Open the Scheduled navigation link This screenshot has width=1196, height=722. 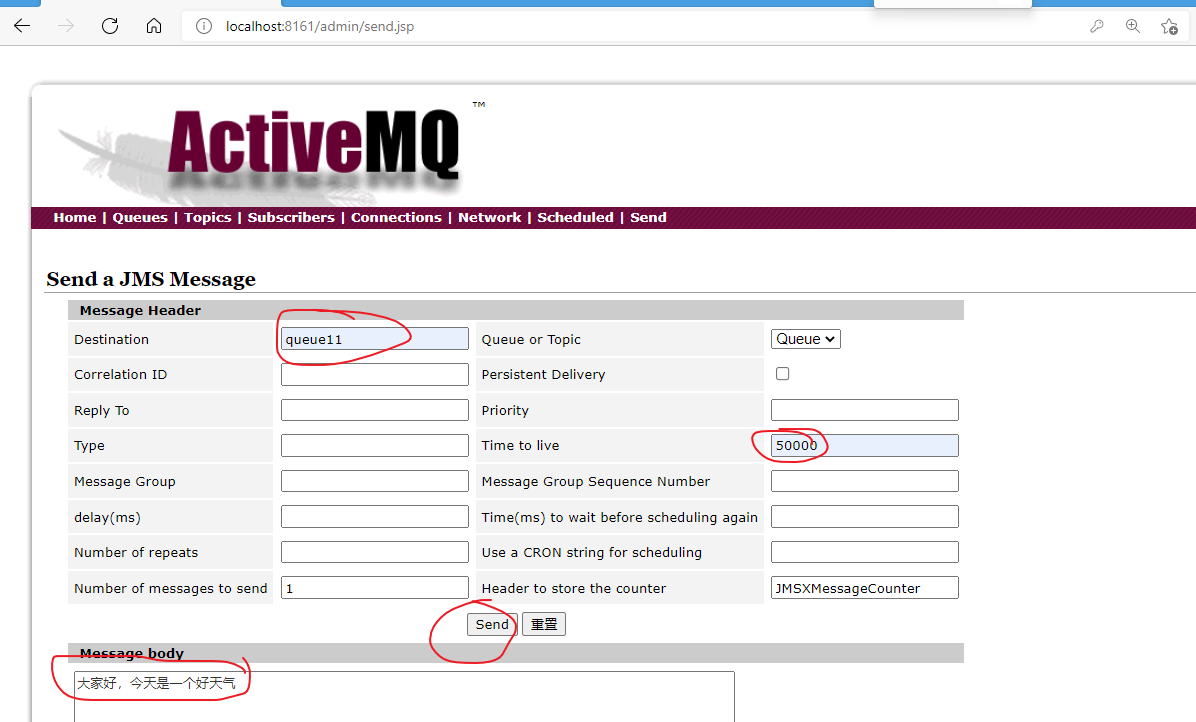tap(575, 217)
